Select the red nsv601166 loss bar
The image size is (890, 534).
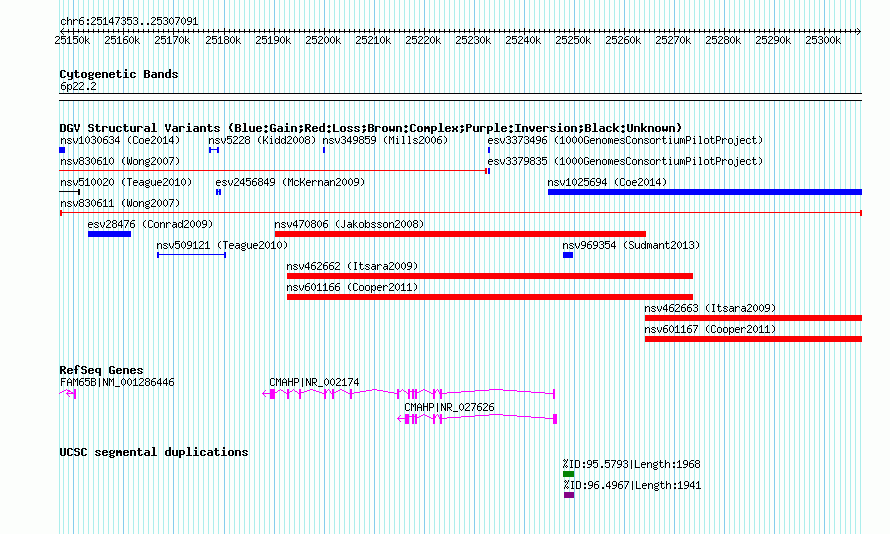click(x=490, y=297)
